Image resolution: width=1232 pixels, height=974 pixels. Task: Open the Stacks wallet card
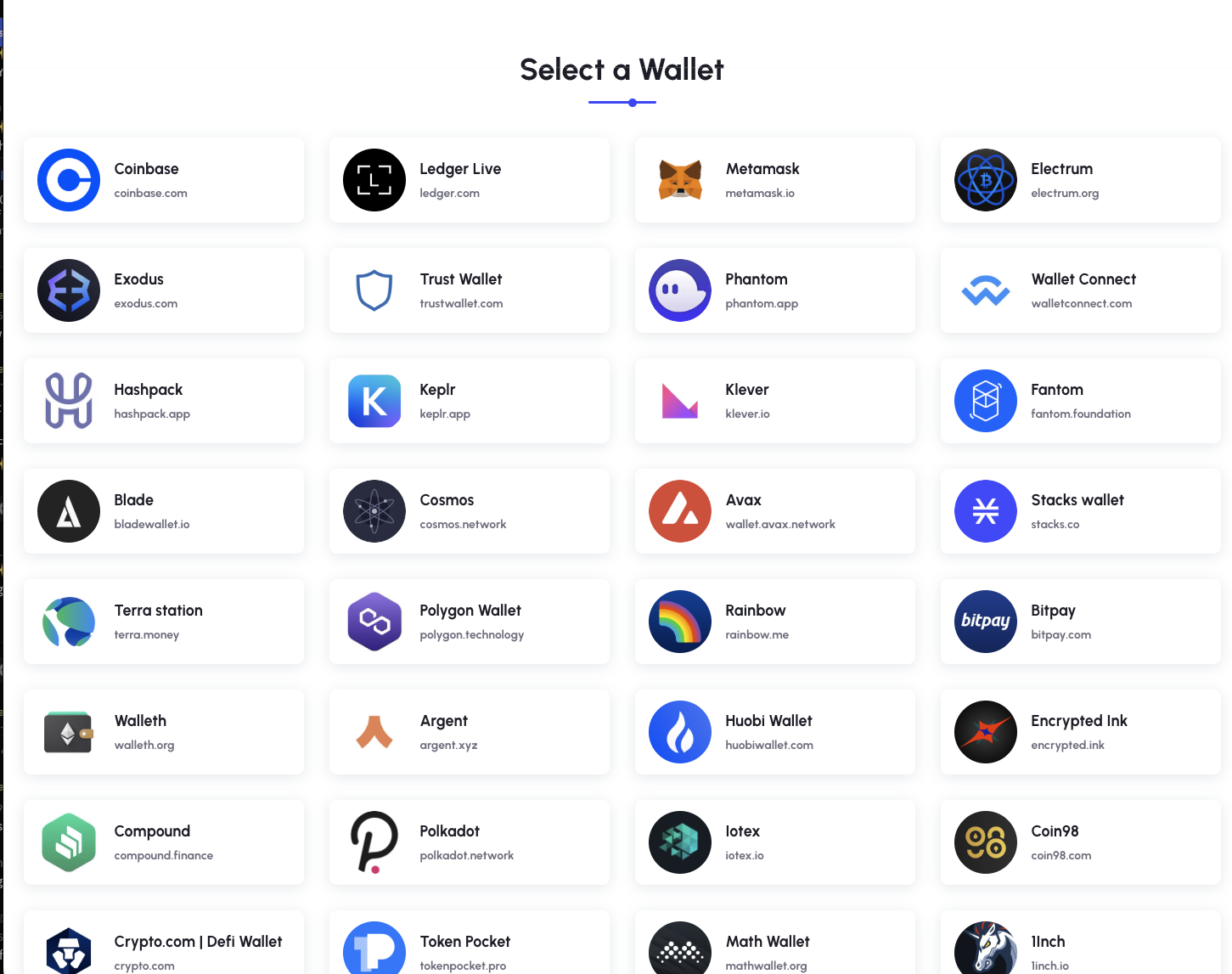(1081, 511)
